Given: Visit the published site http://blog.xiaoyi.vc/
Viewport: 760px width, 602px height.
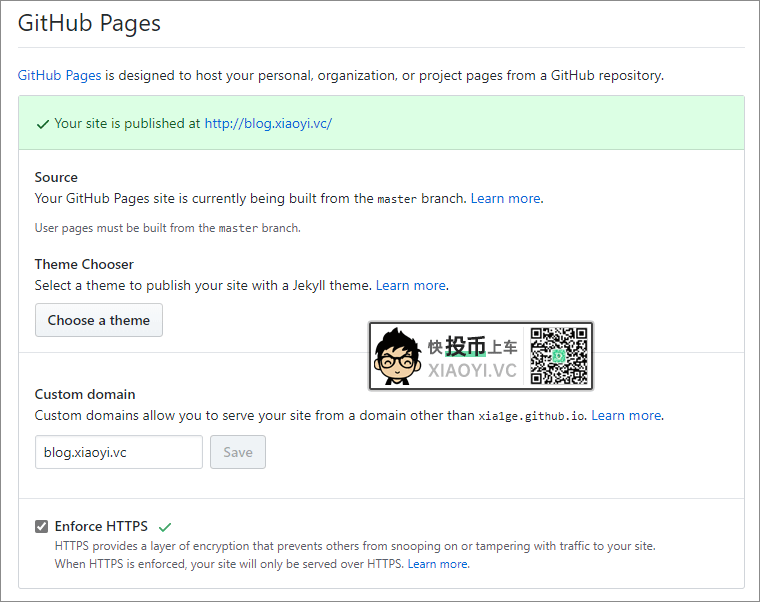Looking at the screenshot, I should 268,124.
